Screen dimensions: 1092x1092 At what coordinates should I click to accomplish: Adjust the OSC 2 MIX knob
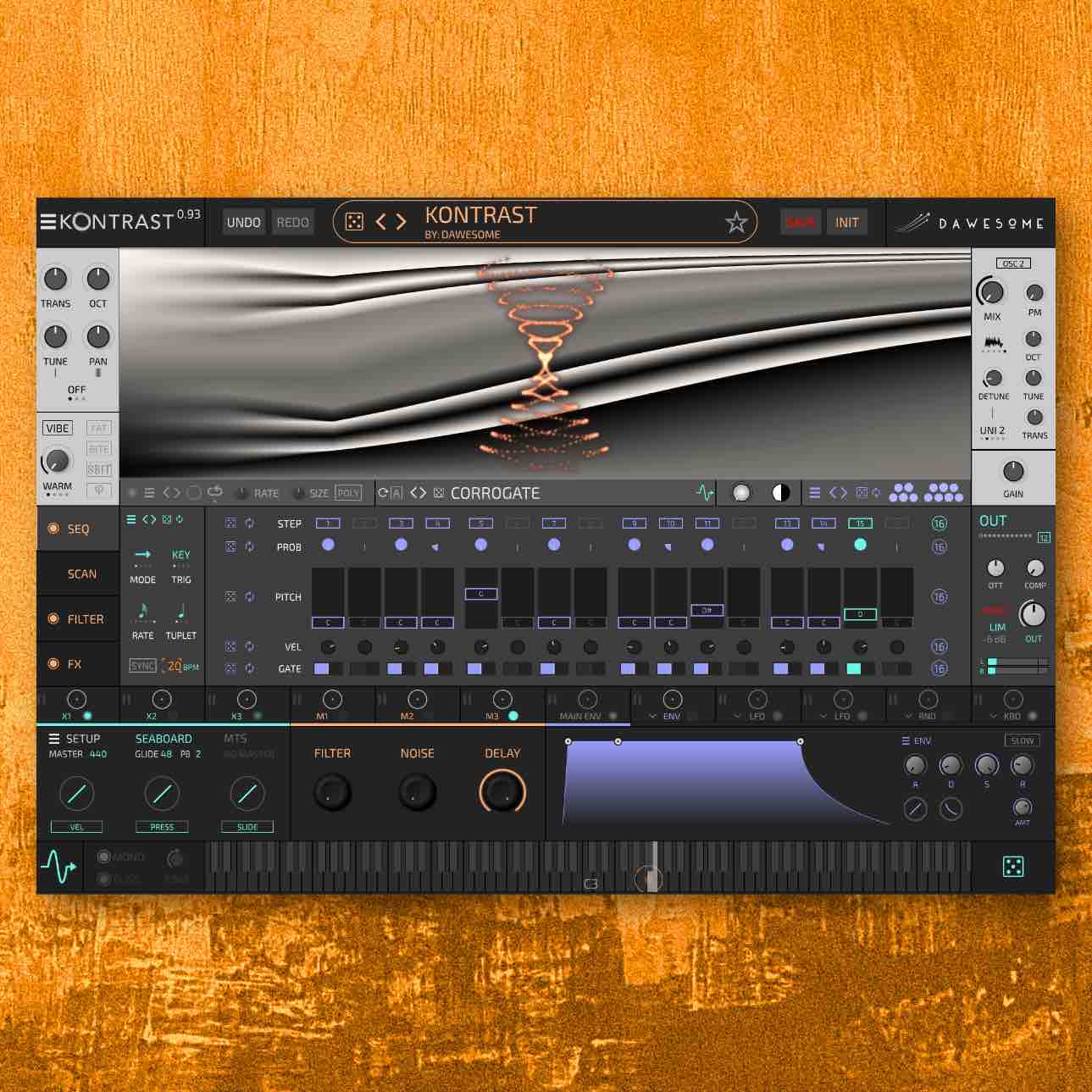(x=991, y=291)
